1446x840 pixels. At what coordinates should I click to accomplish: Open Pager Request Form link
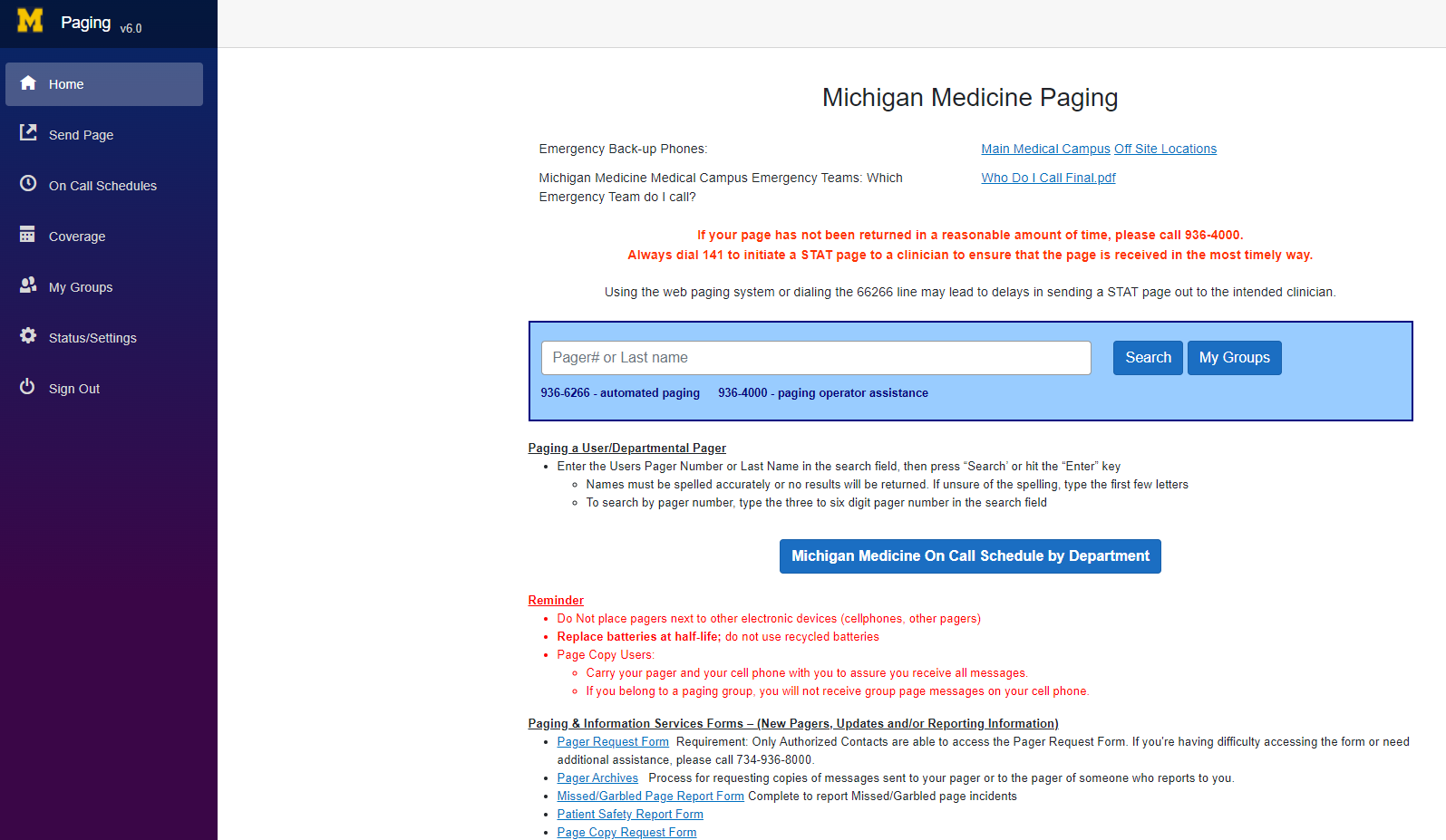(x=613, y=742)
